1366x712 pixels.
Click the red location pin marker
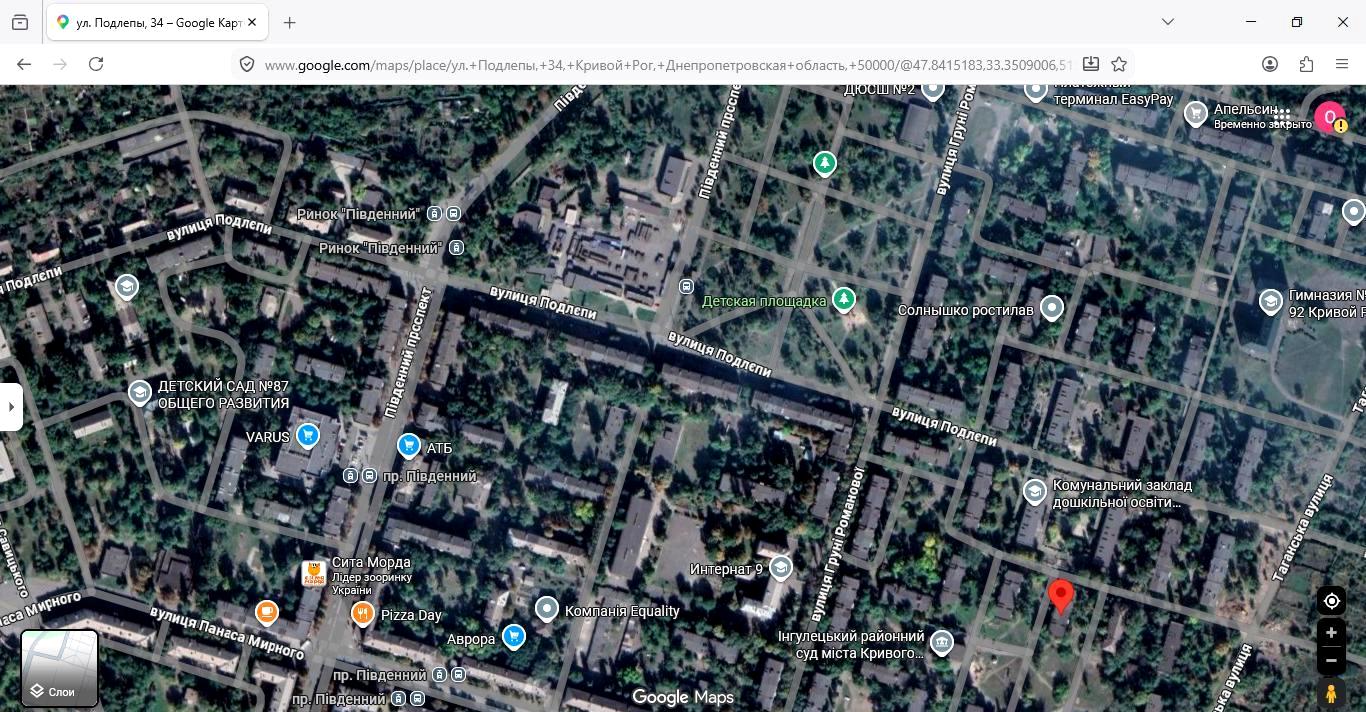[1060, 597]
